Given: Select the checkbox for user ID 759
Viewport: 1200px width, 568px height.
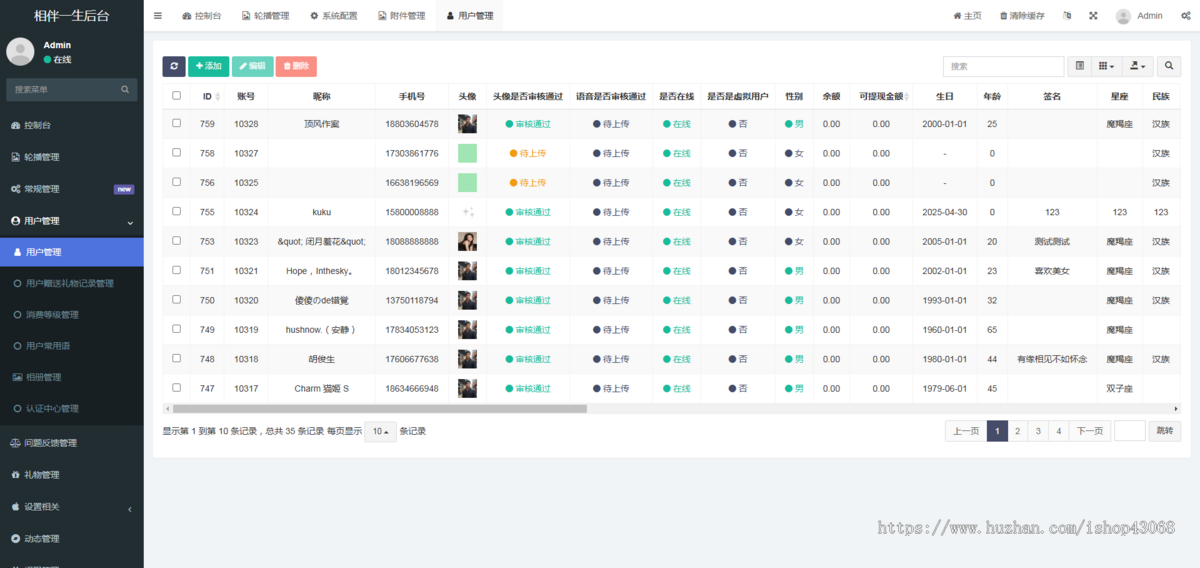Looking at the screenshot, I should tap(177, 123).
